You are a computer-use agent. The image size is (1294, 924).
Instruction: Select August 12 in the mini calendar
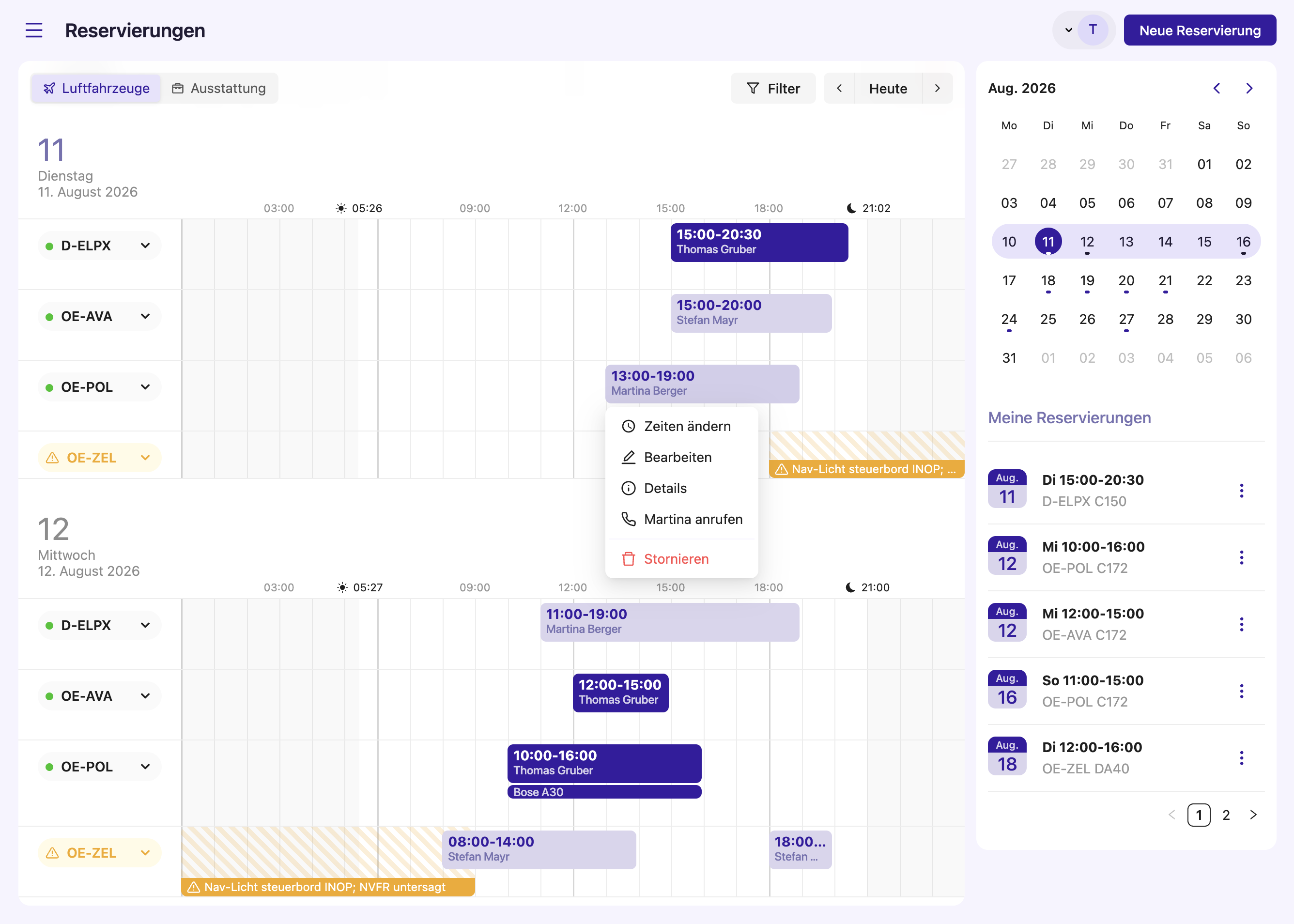pyautogui.click(x=1087, y=242)
